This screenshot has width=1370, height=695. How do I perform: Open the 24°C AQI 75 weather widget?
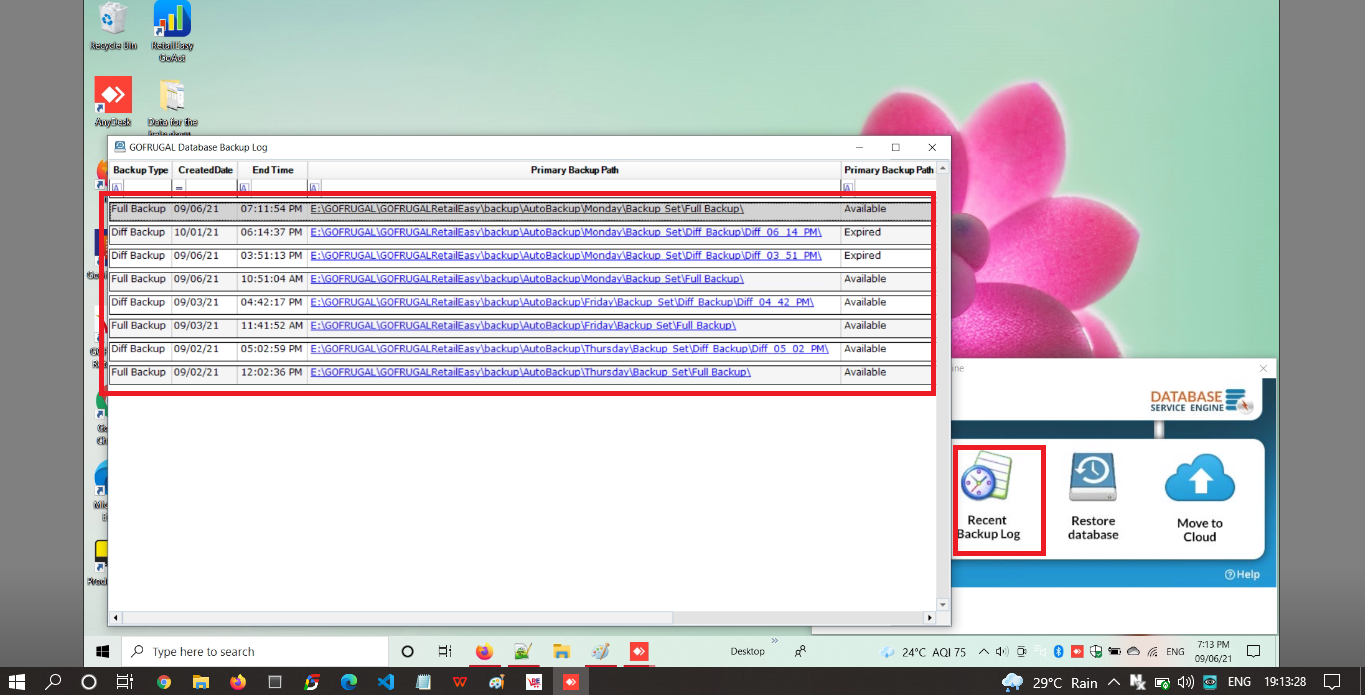[x=923, y=652]
